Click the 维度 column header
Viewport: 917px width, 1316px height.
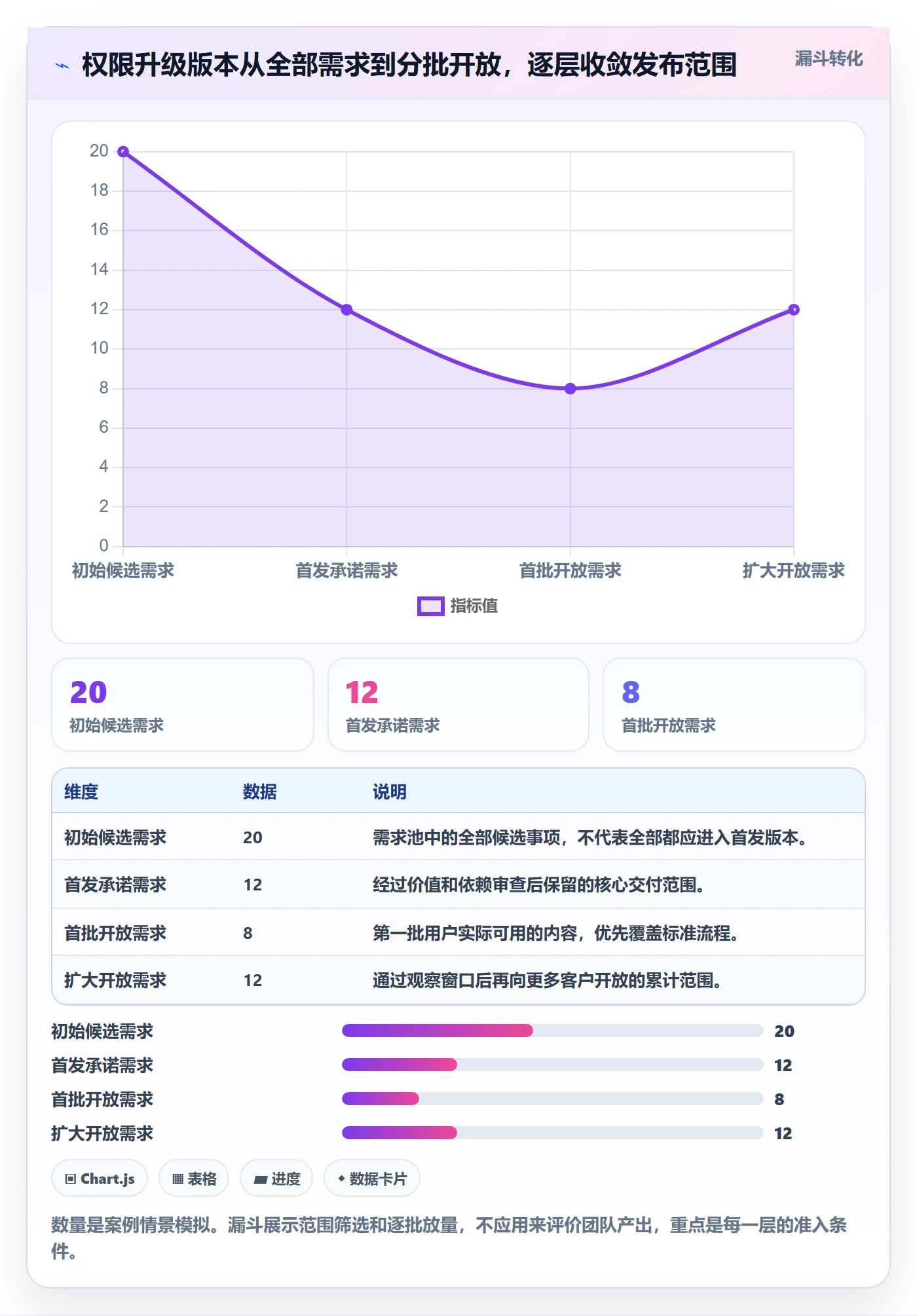pyautogui.click(x=81, y=792)
